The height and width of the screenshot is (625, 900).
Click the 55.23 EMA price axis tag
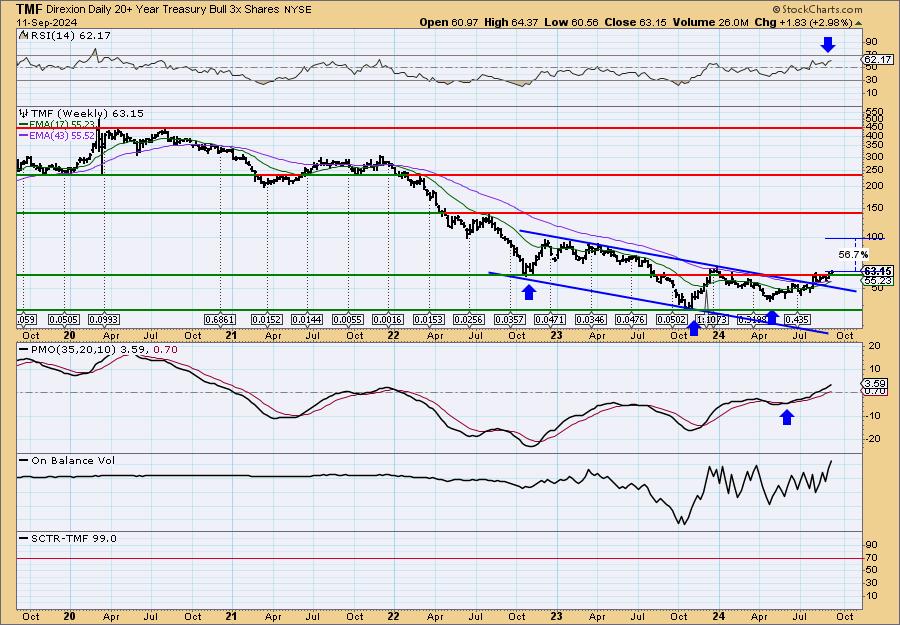point(878,280)
